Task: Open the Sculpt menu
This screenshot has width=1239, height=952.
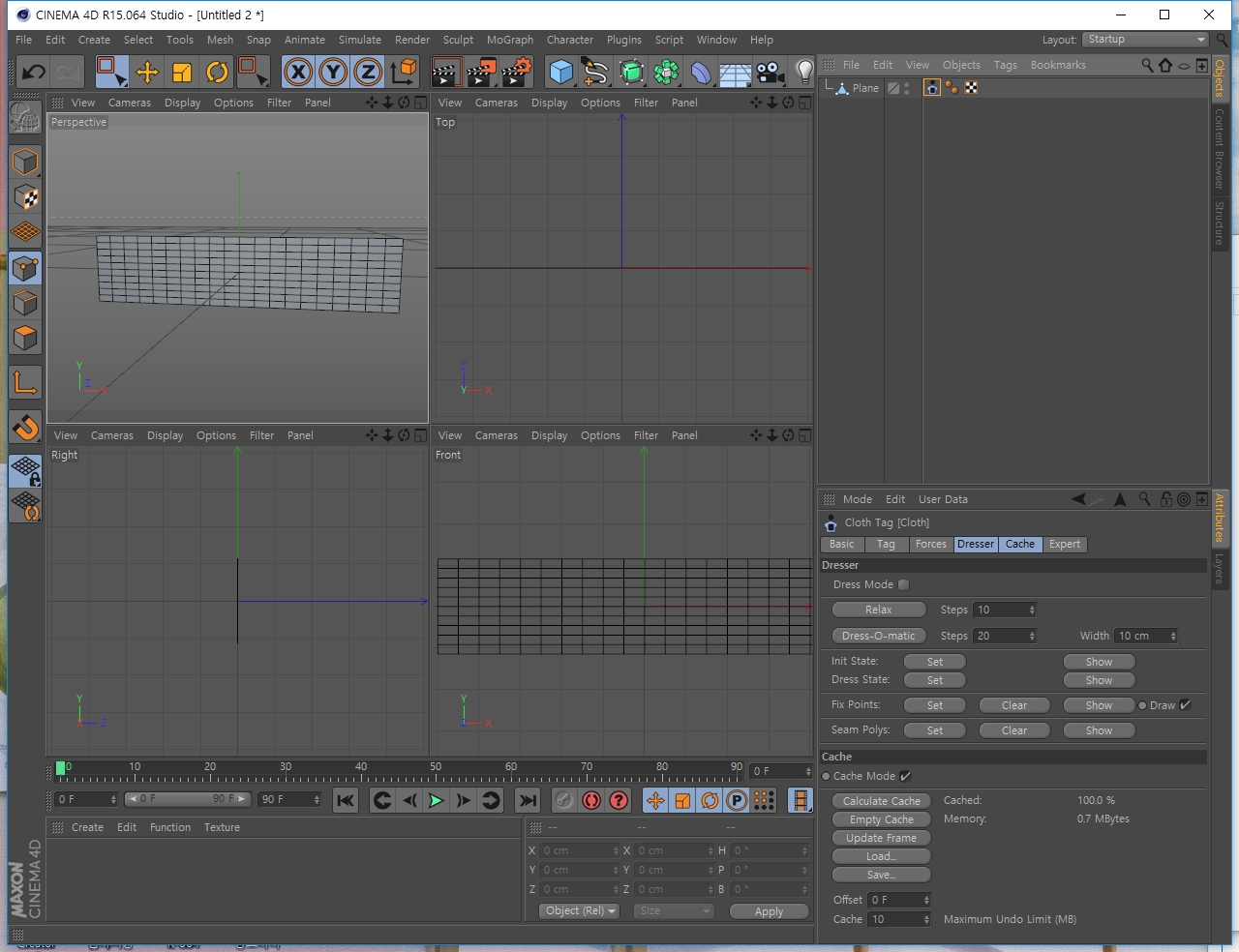Action: click(458, 40)
